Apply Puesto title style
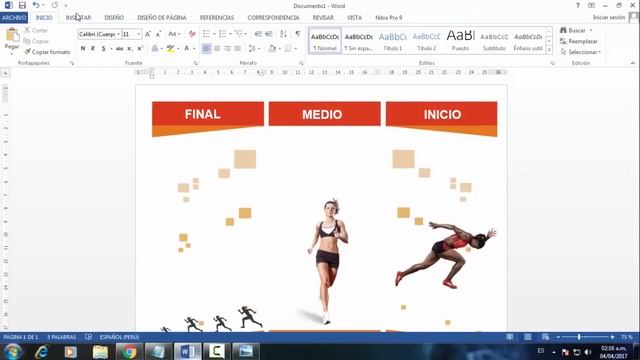This screenshot has width=640, height=360. [460, 40]
